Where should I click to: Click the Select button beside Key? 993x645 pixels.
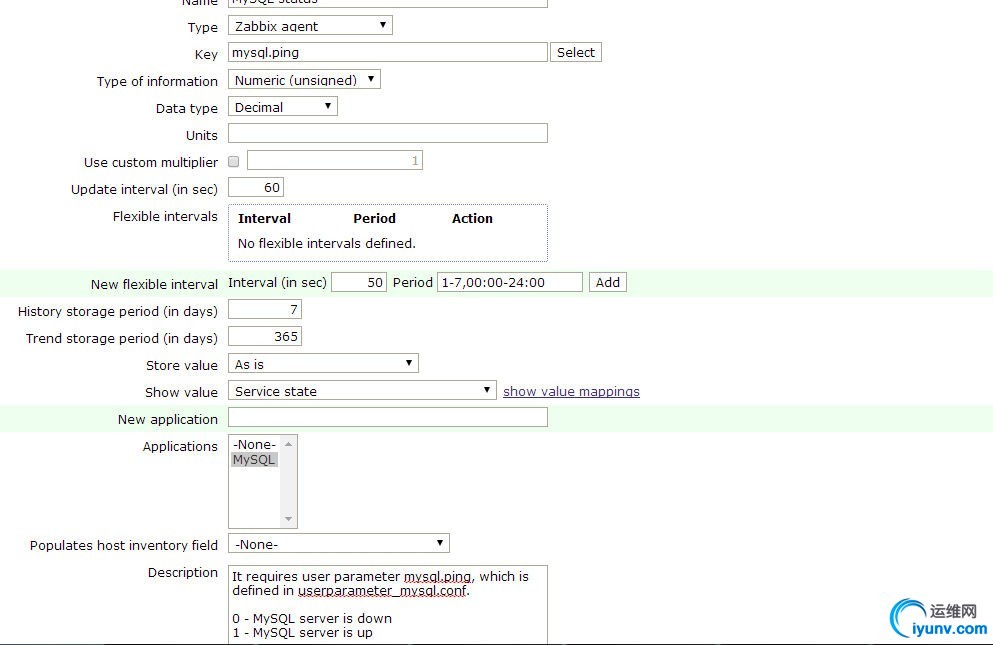click(575, 52)
